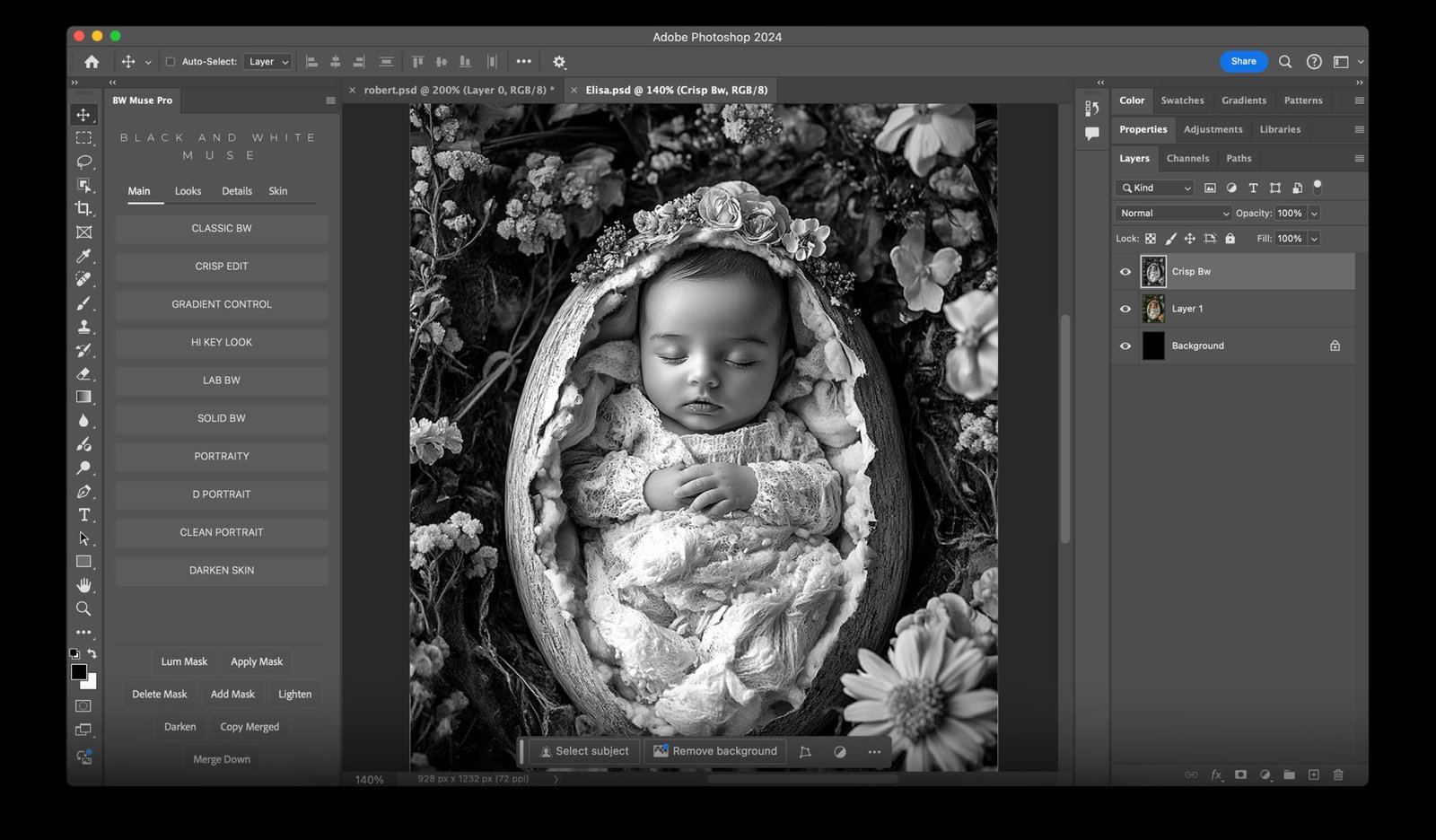Click the foreground color swatch
The height and width of the screenshot is (840, 1436).
coord(79,672)
